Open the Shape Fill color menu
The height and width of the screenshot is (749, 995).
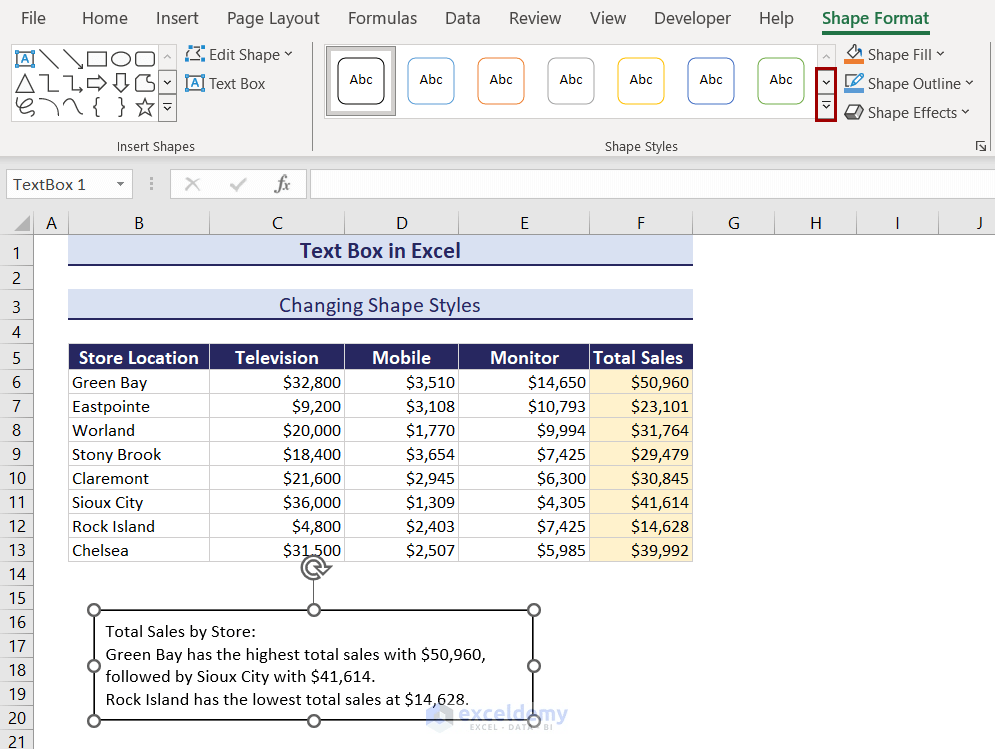tap(895, 54)
